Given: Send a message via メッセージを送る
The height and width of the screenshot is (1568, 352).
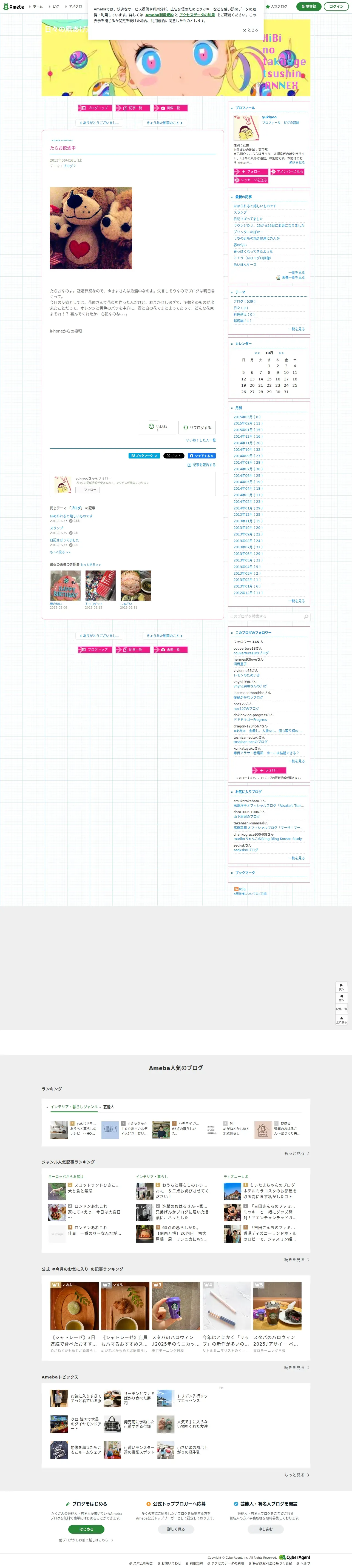Looking at the screenshot, I should (x=250, y=180).
